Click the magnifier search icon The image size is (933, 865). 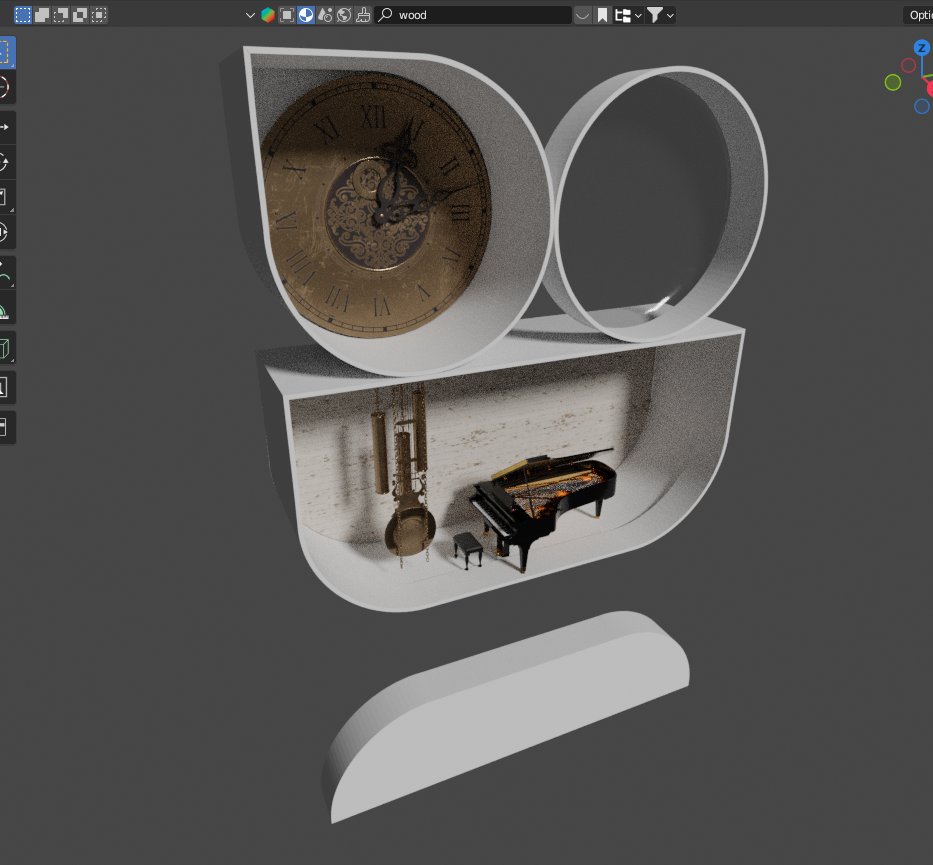[386, 15]
